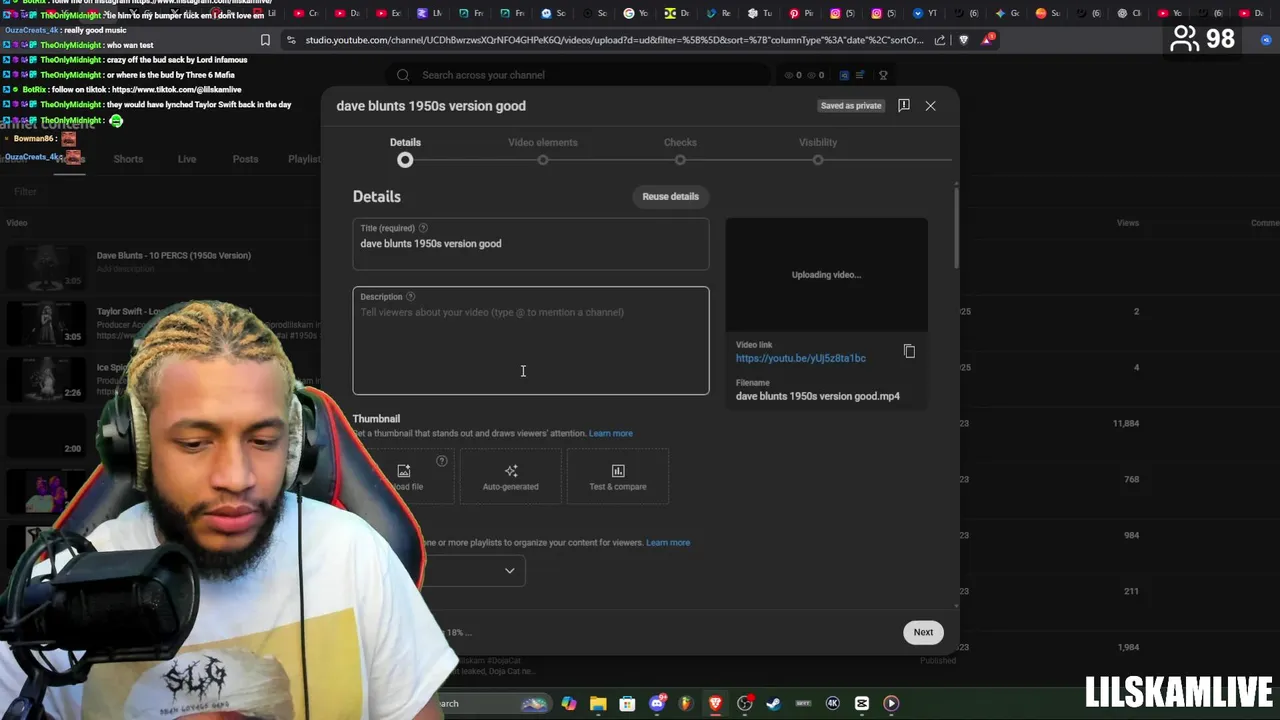Copy the video link with the copy icon
Image resolution: width=1280 pixels, height=720 pixels.
point(909,351)
